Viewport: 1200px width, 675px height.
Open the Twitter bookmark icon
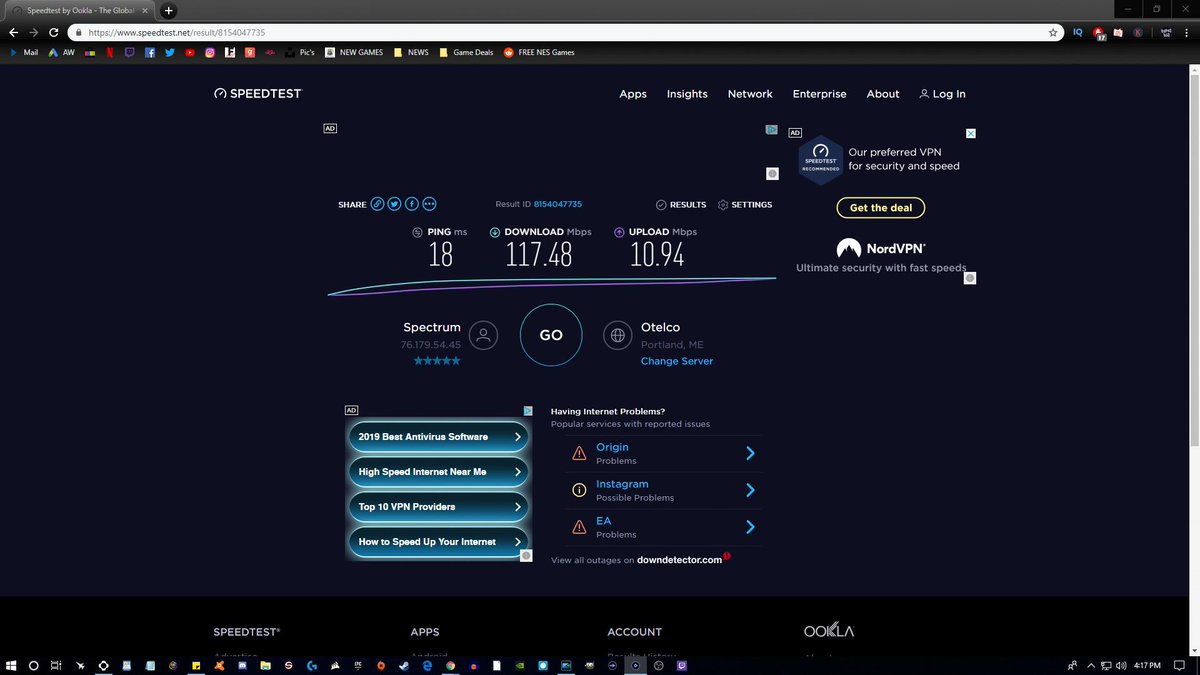pyautogui.click(x=170, y=52)
